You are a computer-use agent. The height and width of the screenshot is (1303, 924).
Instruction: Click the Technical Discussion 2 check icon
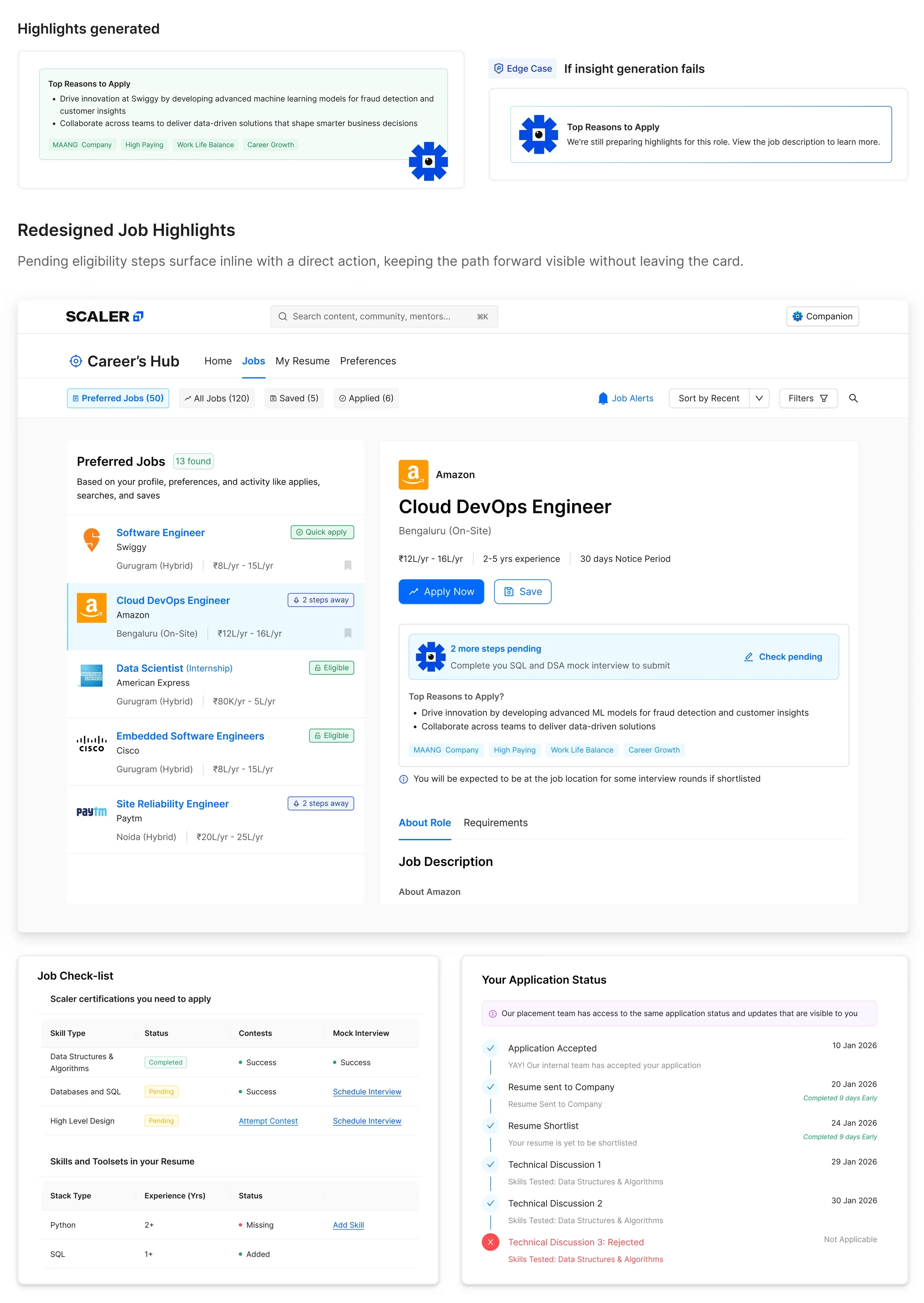tap(490, 1203)
